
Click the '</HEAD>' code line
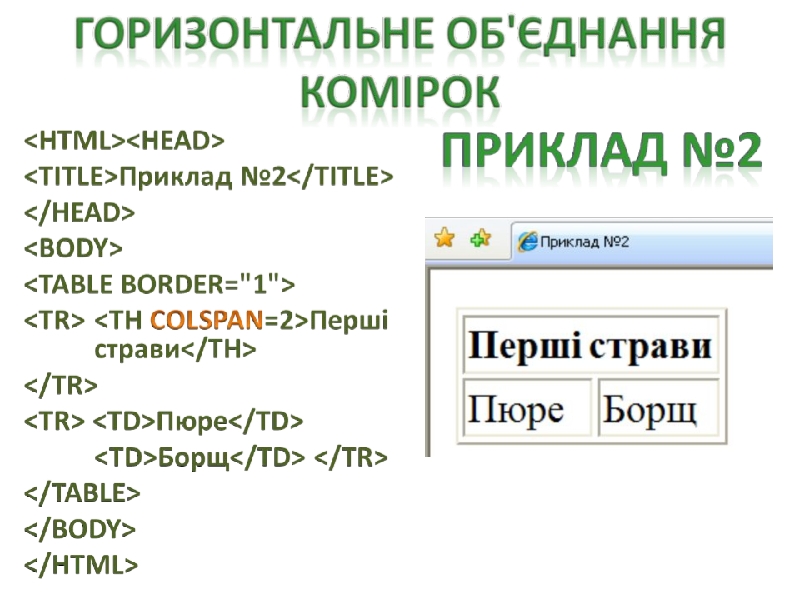(80, 213)
